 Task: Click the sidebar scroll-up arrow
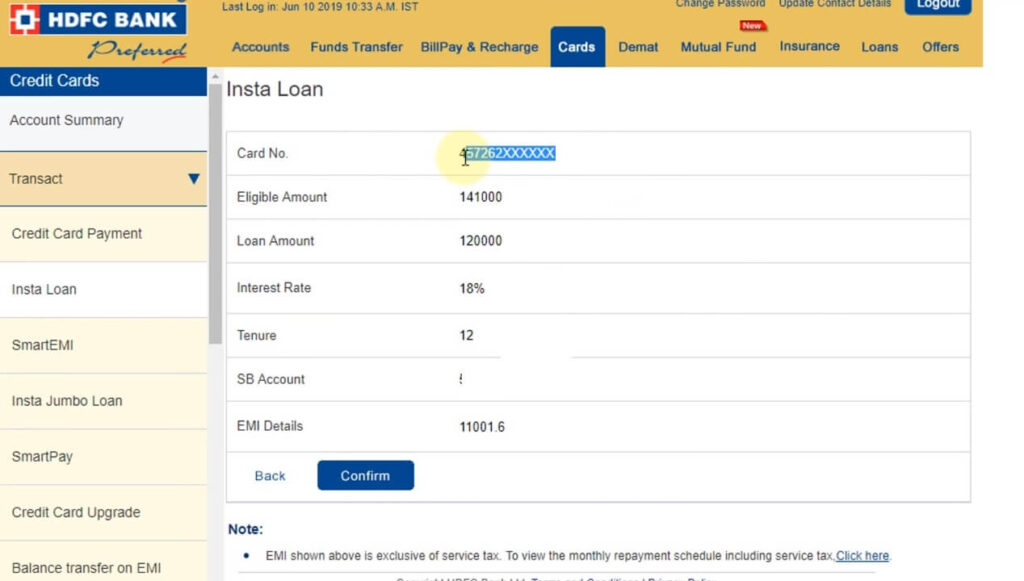(x=215, y=76)
